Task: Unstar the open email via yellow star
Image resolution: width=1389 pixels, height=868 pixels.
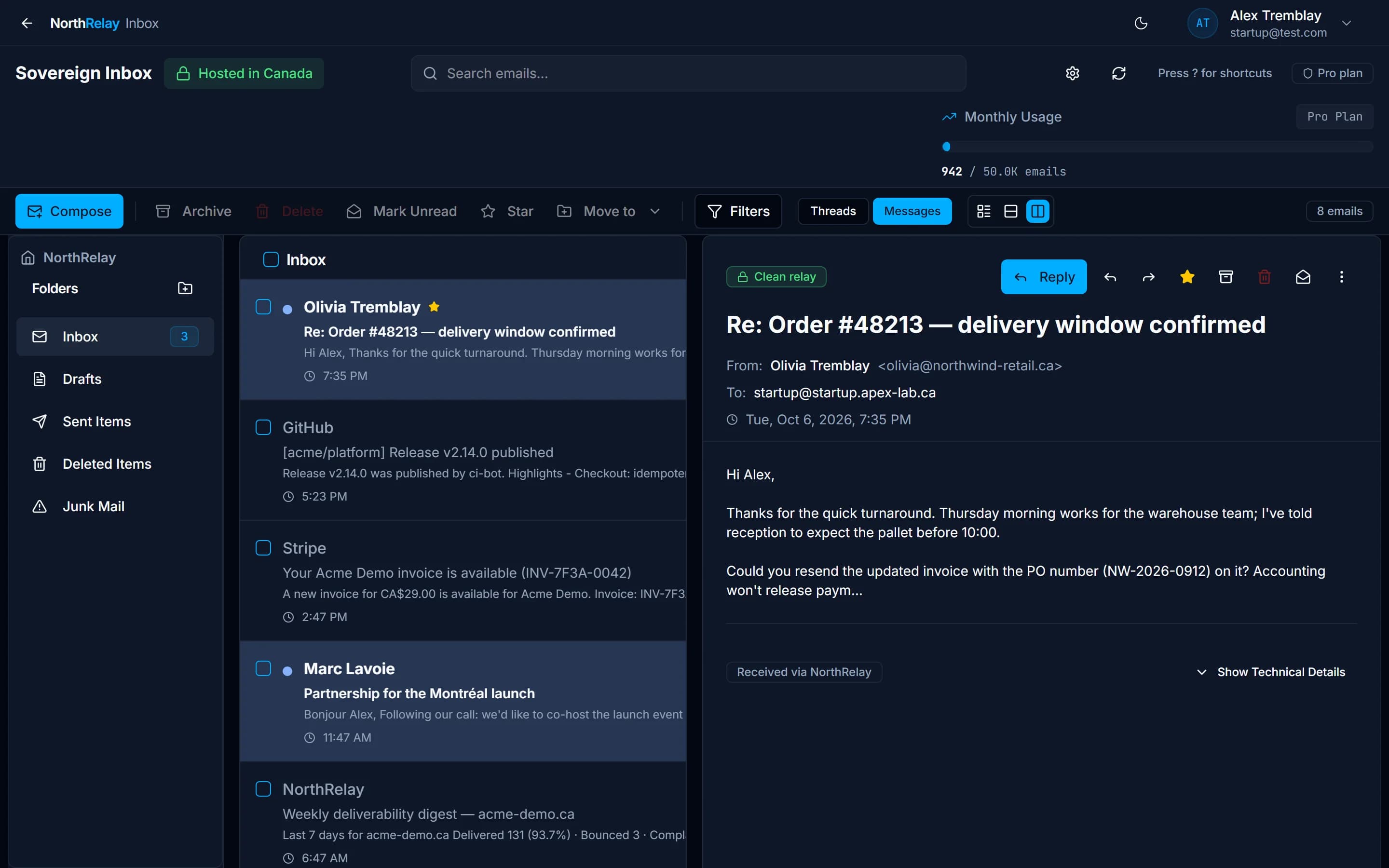Action: 1187,277
